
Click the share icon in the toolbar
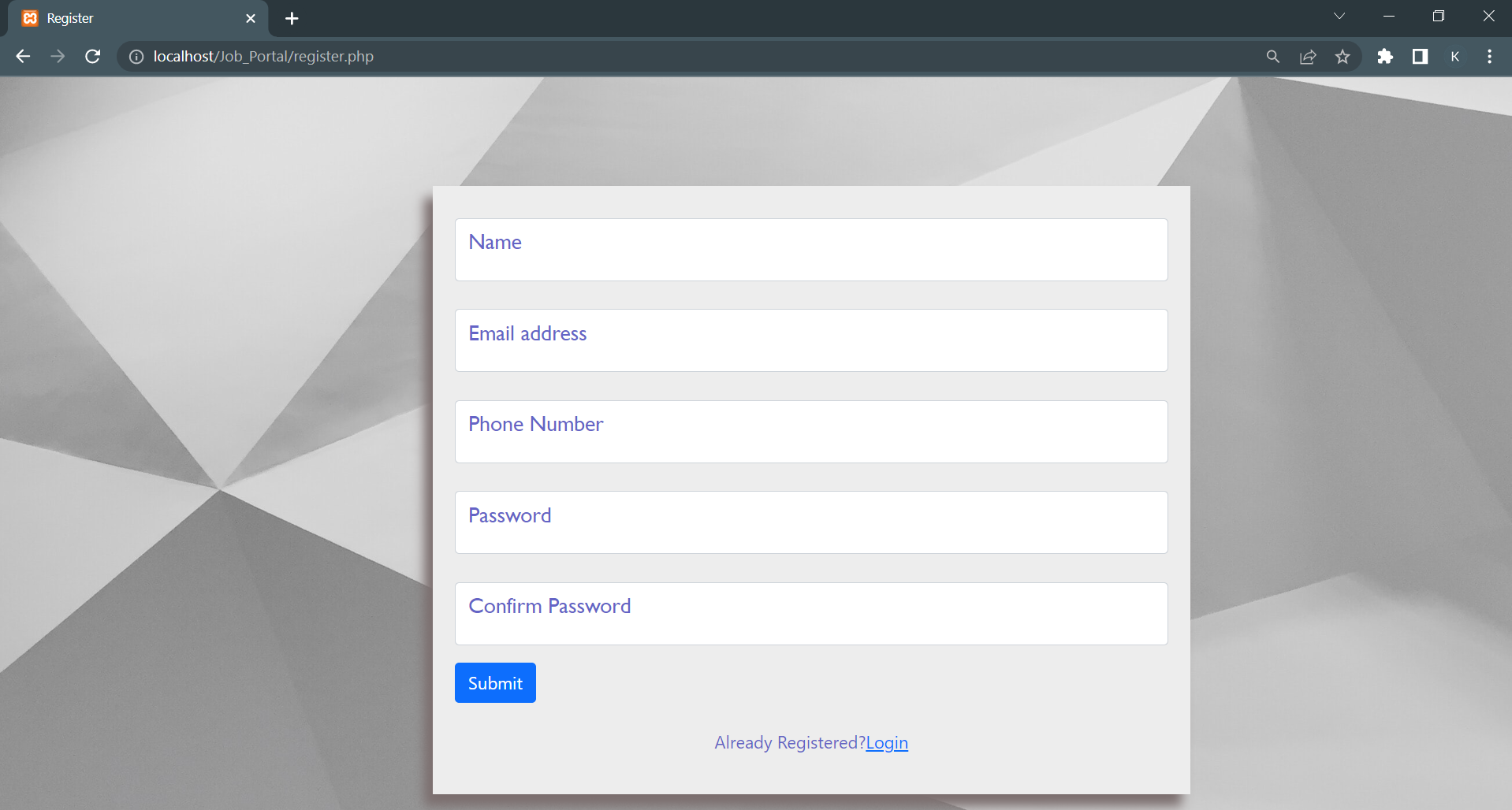coord(1308,56)
